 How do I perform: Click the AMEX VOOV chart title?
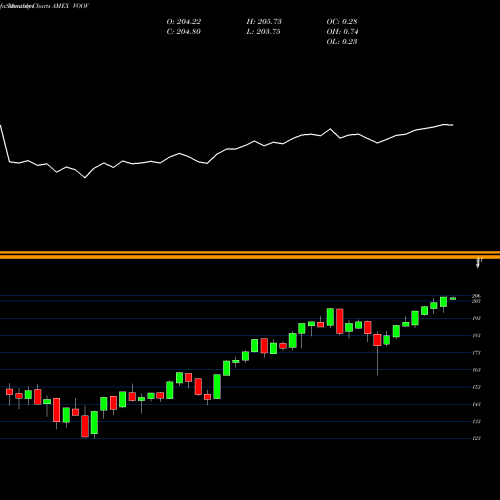pos(70,6)
